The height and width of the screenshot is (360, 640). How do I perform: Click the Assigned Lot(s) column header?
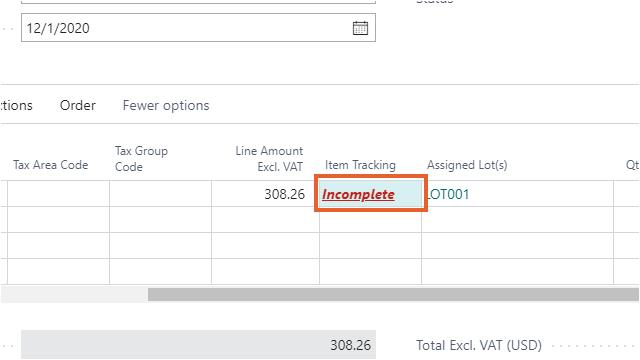[467, 165]
